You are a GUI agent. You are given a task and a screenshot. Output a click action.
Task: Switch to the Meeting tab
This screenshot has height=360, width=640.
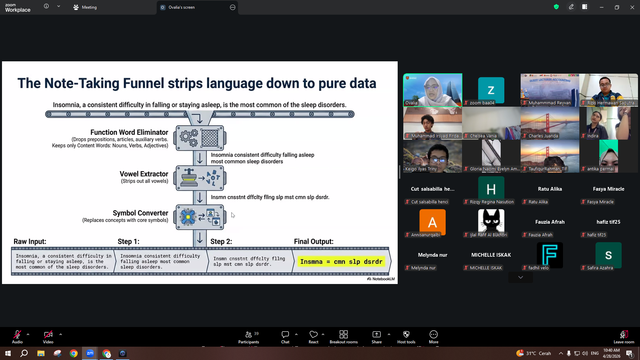[85, 7]
